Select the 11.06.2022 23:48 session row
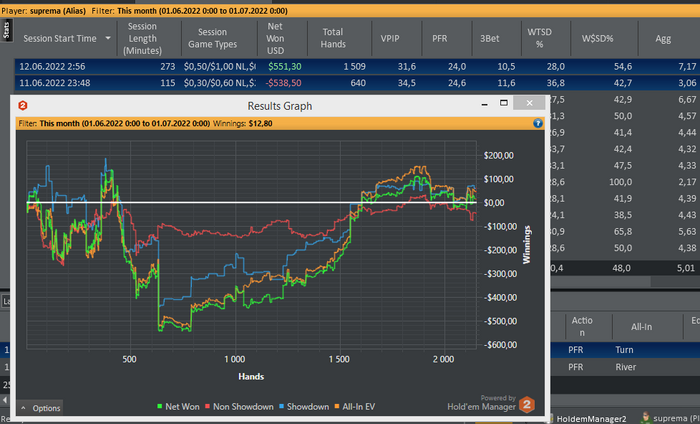This screenshot has width=700, height=424. 357,83
